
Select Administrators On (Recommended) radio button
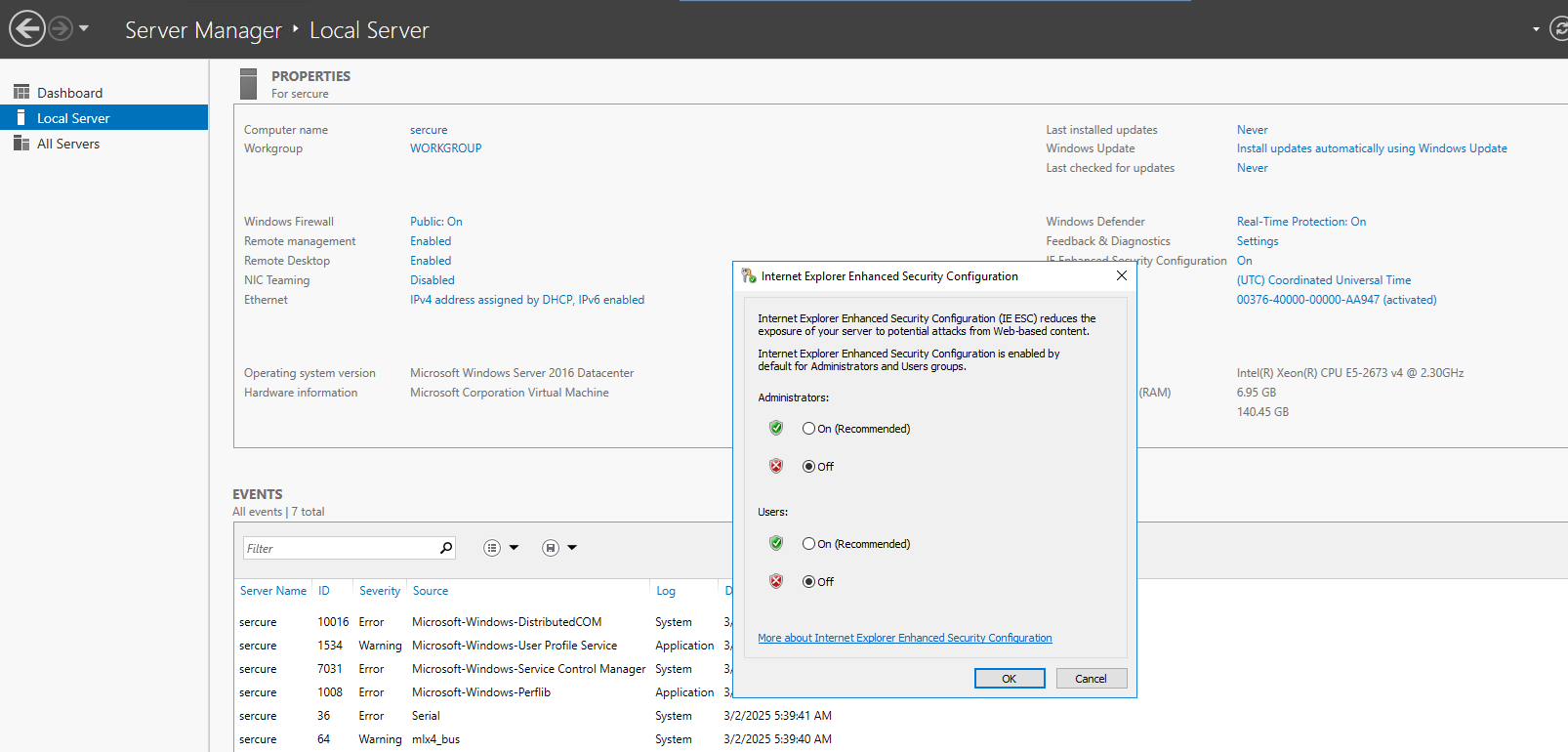(x=808, y=429)
